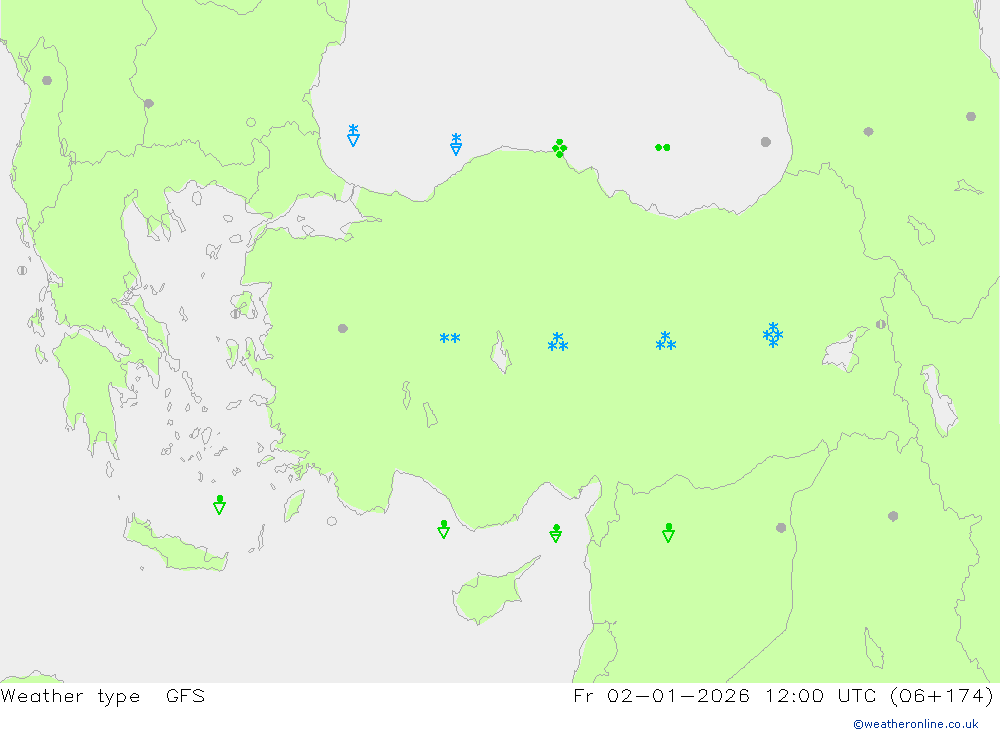This screenshot has height=733, width=1000.
Task: Click the three-snowflake symbol next to the heavy snow symbol
Action: tap(666, 341)
